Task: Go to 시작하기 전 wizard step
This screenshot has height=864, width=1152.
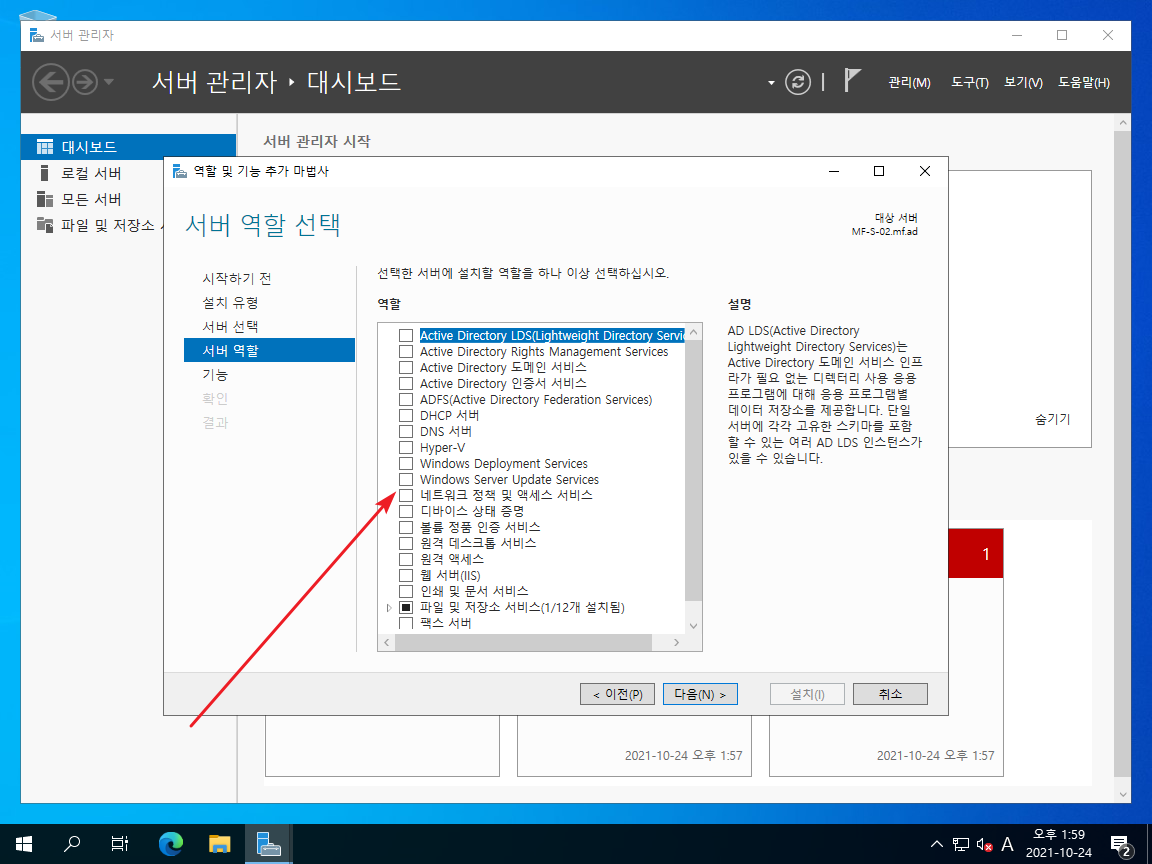Action: pos(237,278)
